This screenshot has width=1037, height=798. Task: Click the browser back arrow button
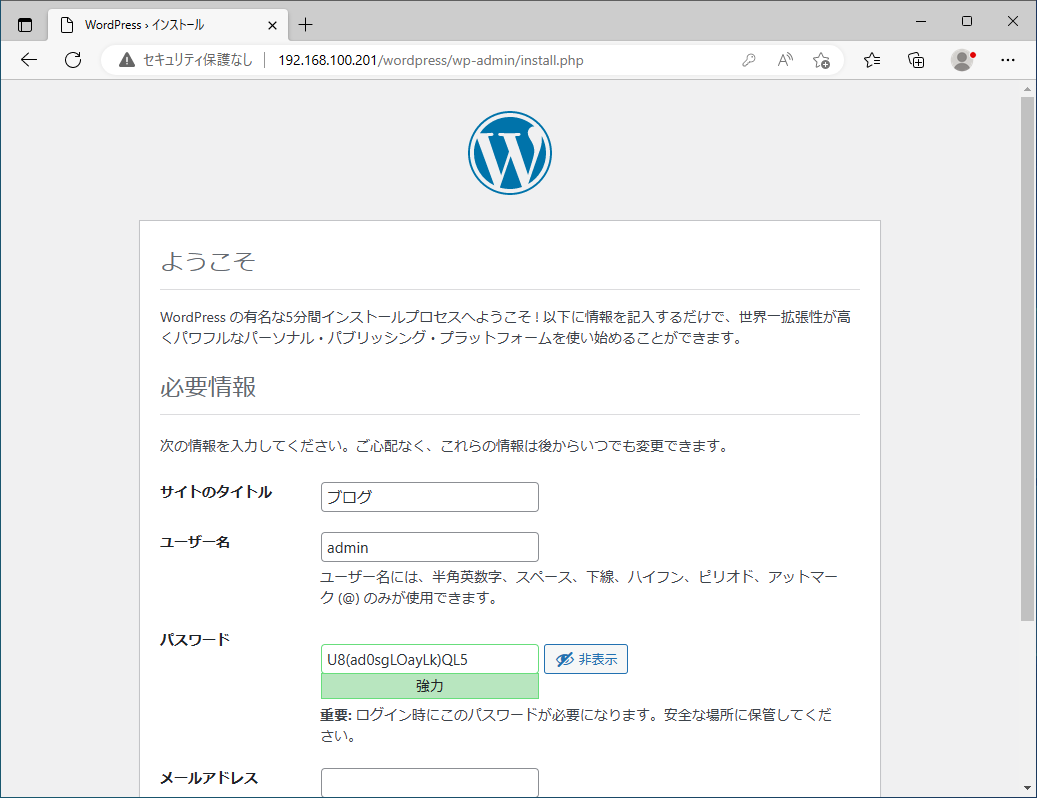click(28, 60)
